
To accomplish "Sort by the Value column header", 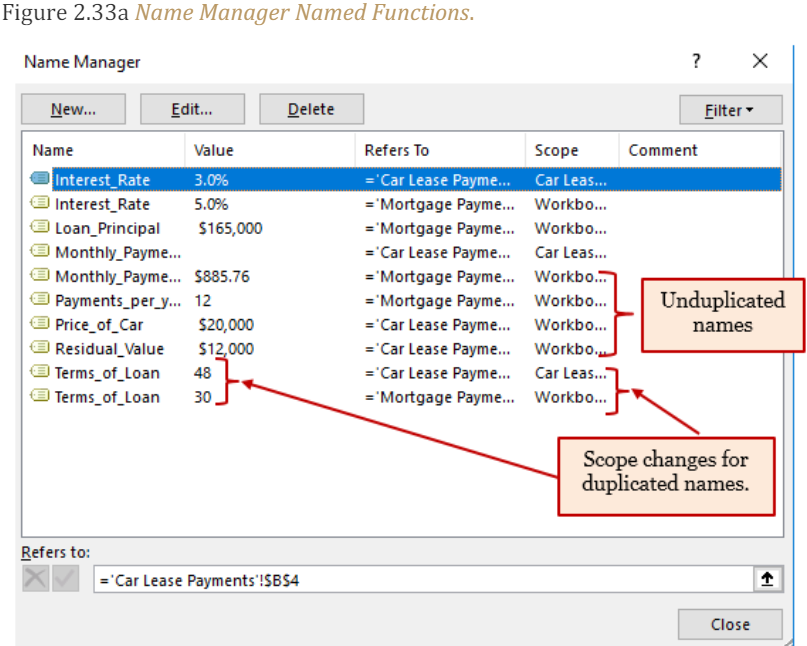I will coord(270,150).
